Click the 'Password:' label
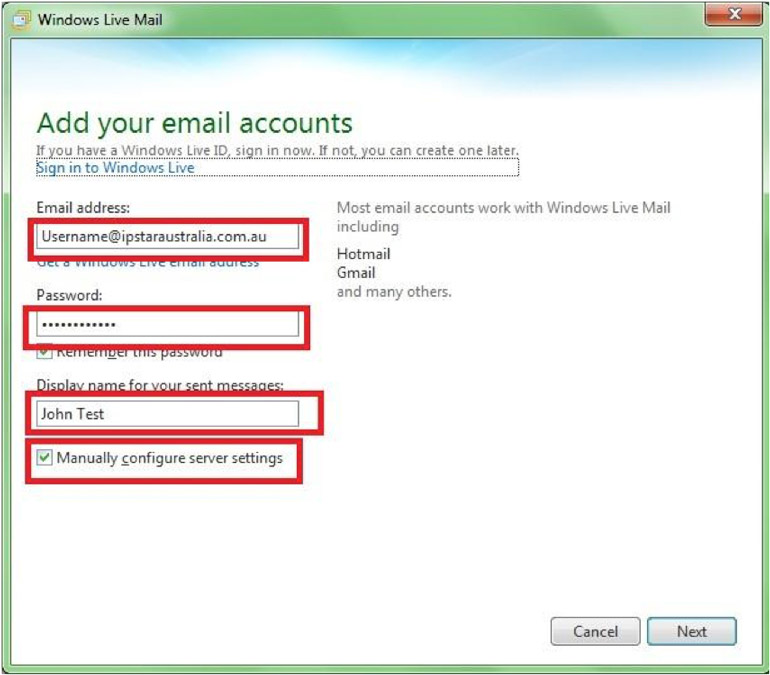Screen dimensions: 770x675 (69, 295)
